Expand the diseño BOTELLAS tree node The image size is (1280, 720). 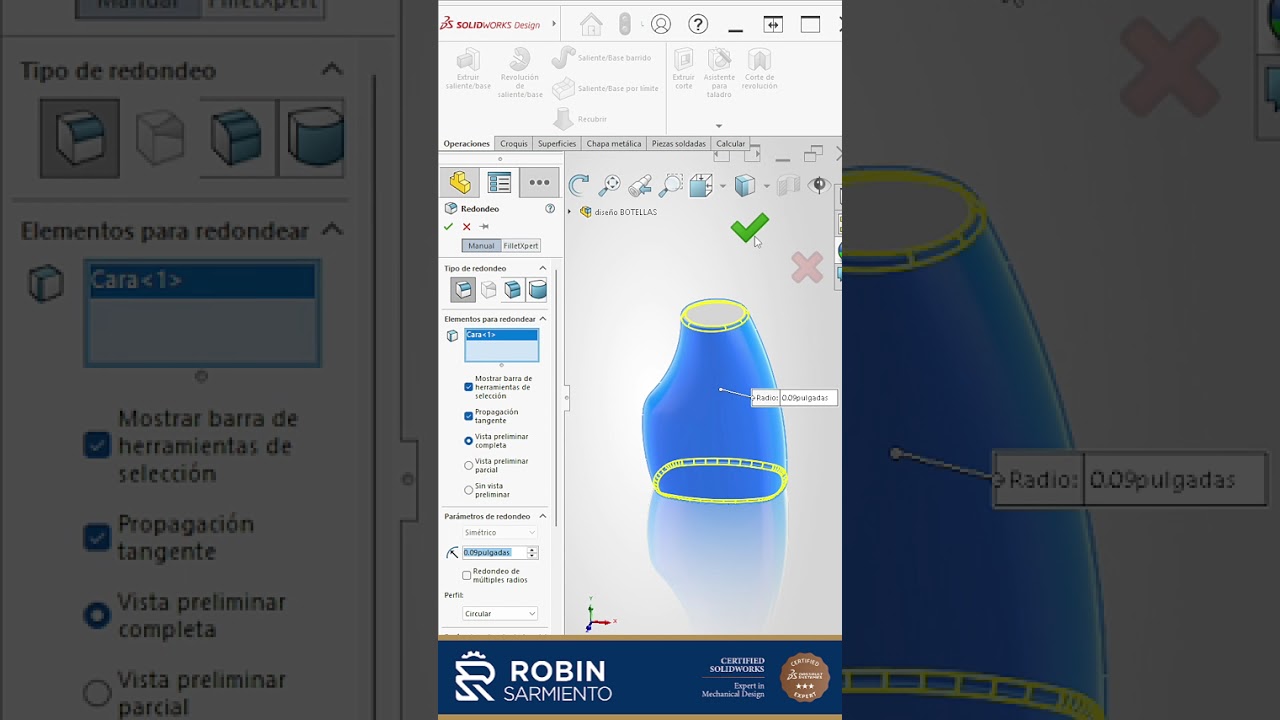(570, 212)
